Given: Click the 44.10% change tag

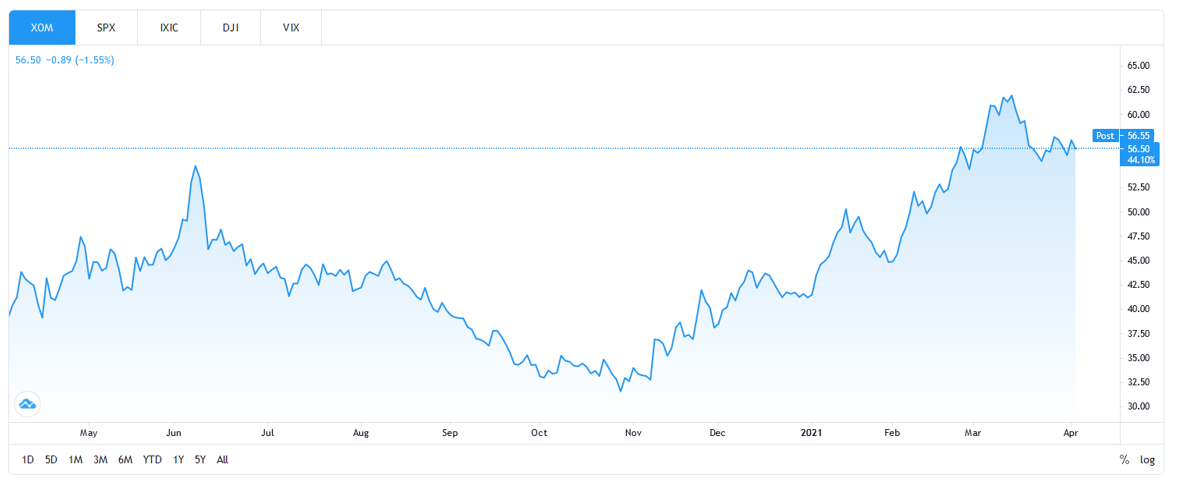Looking at the screenshot, I should point(1141,159).
